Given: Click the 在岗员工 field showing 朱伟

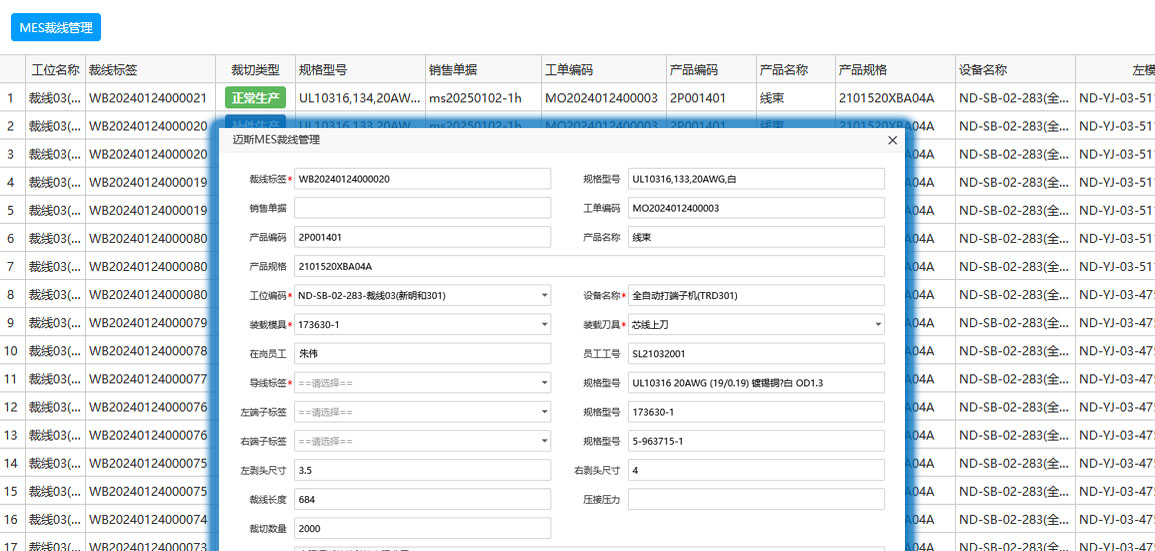Looking at the screenshot, I should pos(422,354).
